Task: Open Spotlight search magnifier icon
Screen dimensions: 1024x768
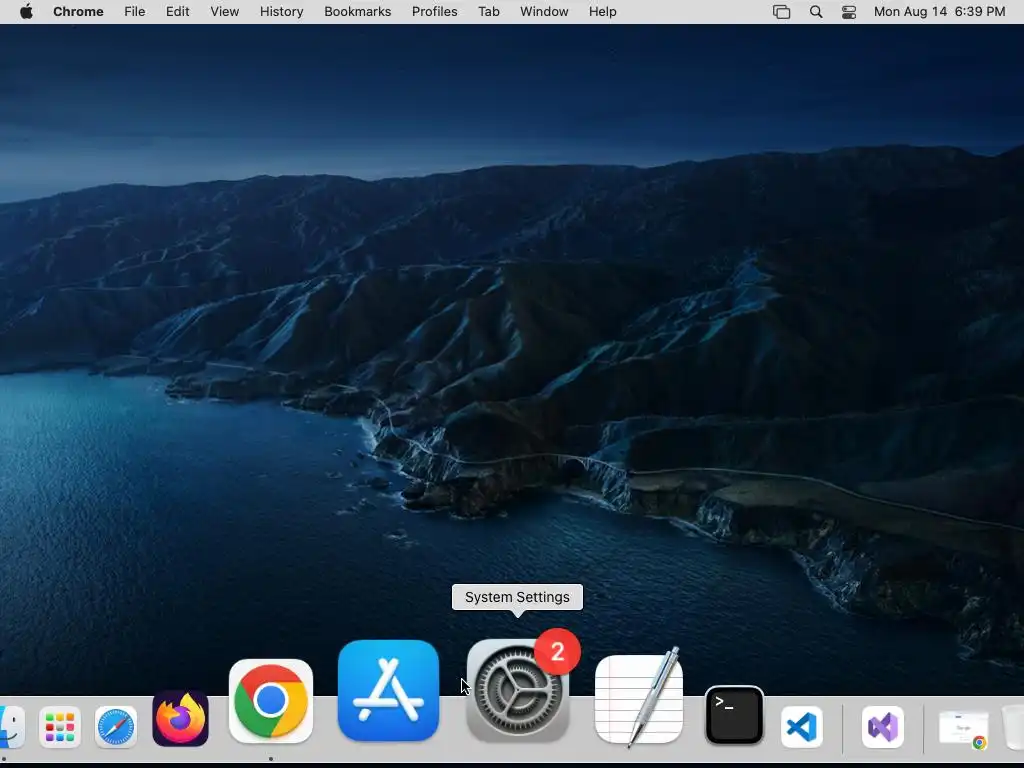Action: pyautogui.click(x=816, y=12)
